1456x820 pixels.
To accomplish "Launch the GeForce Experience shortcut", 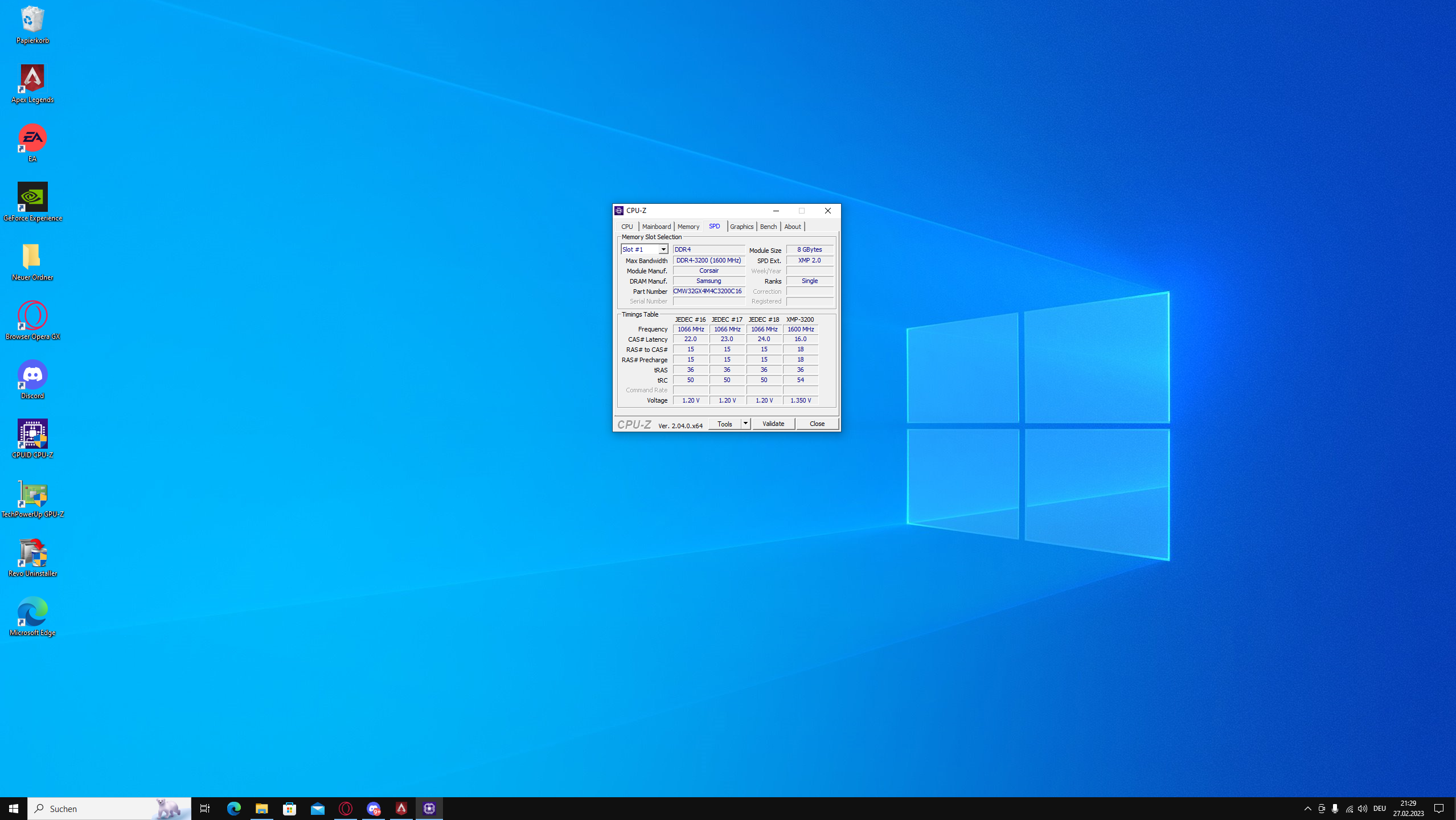I will (32, 198).
